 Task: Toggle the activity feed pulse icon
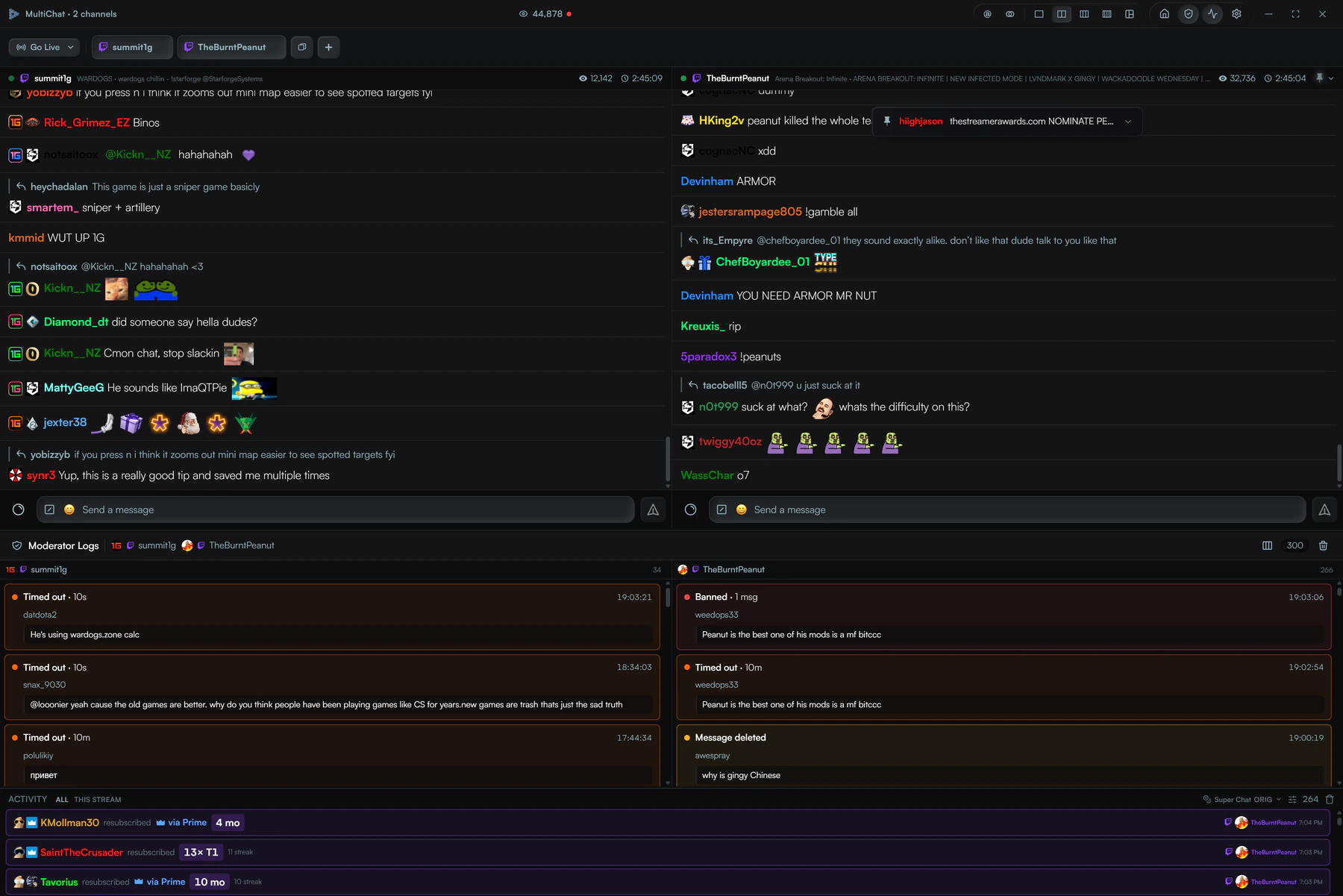tap(1212, 14)
